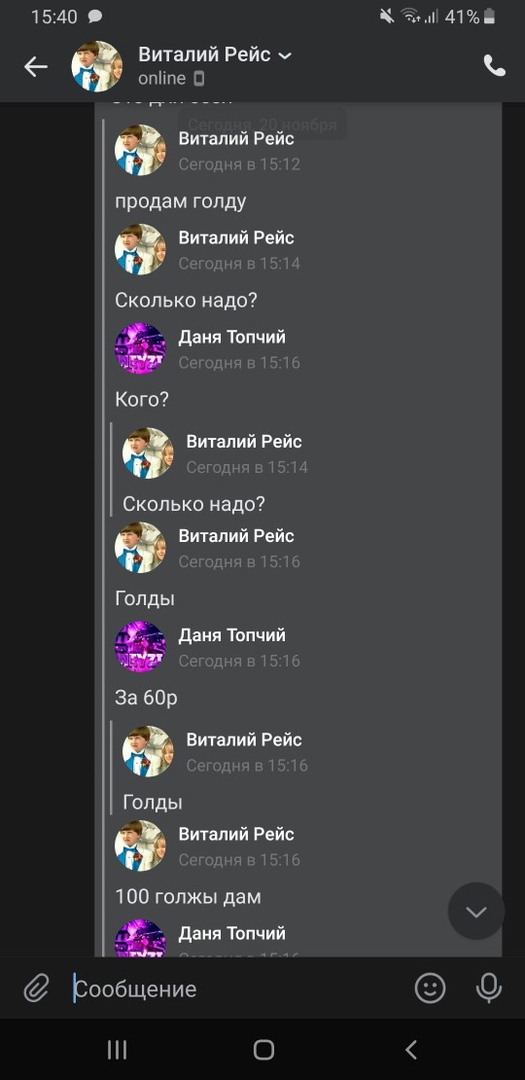Expand the dropdown chevron beside Виталий Рейс in the header
The height and width of the screenshot is (1080, 525).
[x=285, y=55]
